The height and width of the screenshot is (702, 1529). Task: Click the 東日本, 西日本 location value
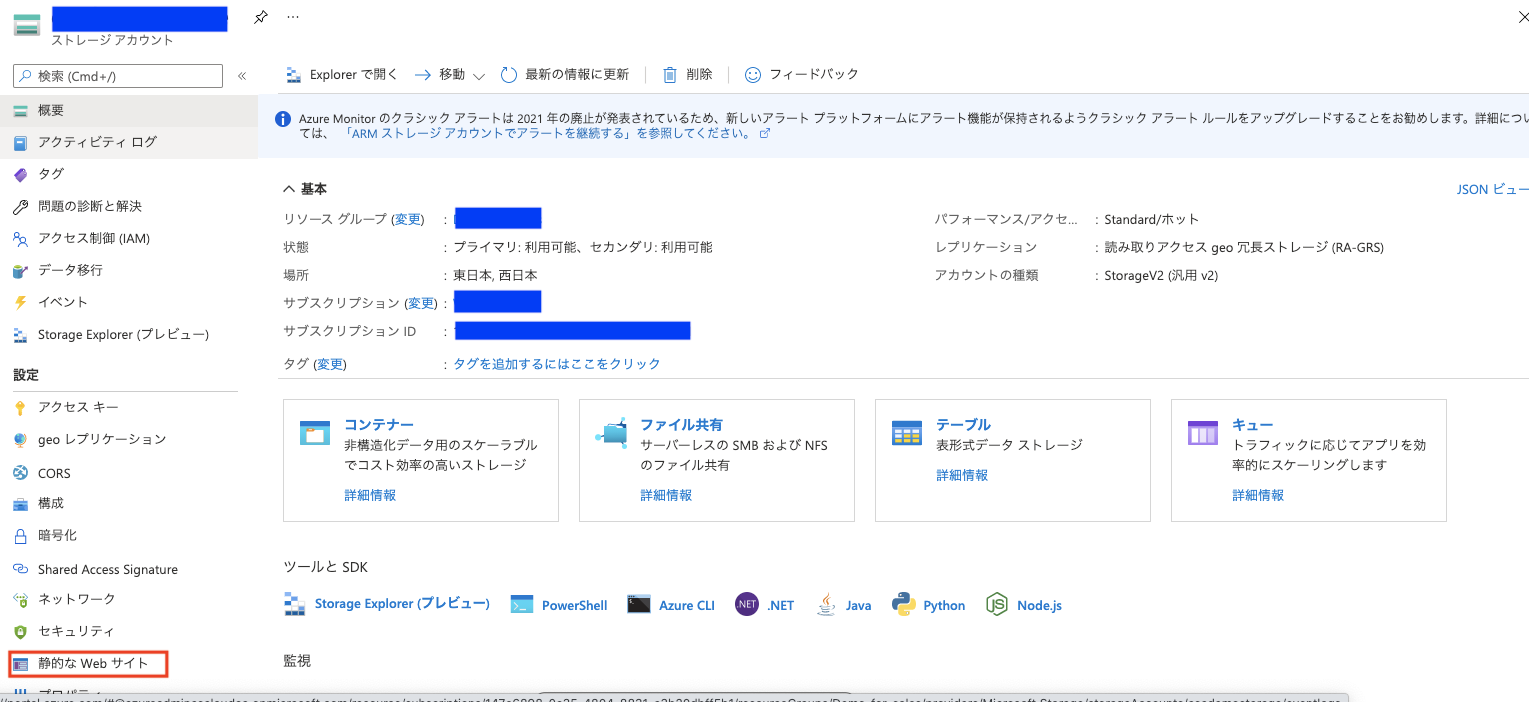coord(496,275)
